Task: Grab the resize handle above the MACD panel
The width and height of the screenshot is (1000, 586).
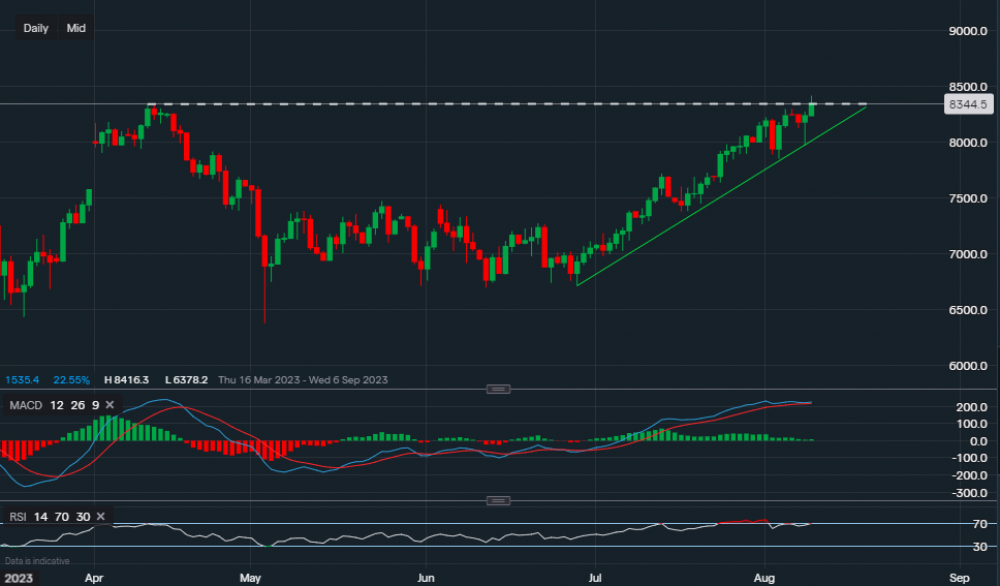Action: tap(499, 389)
